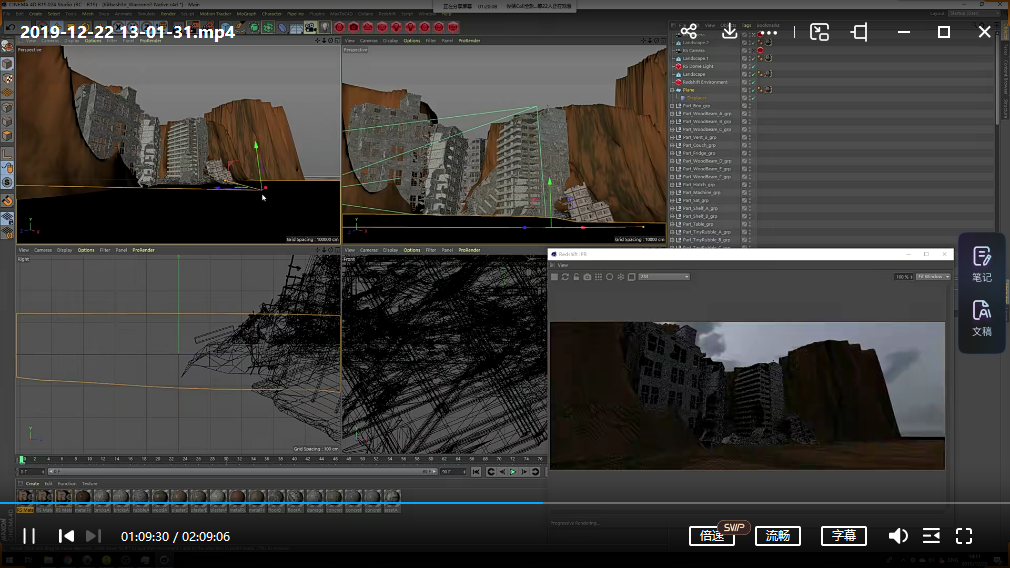The width and height of the screenshot is (1010, 568).
Task: Click the first red Redshift toolbar icon
Action: pyautogui.click(x=339, y=27)
